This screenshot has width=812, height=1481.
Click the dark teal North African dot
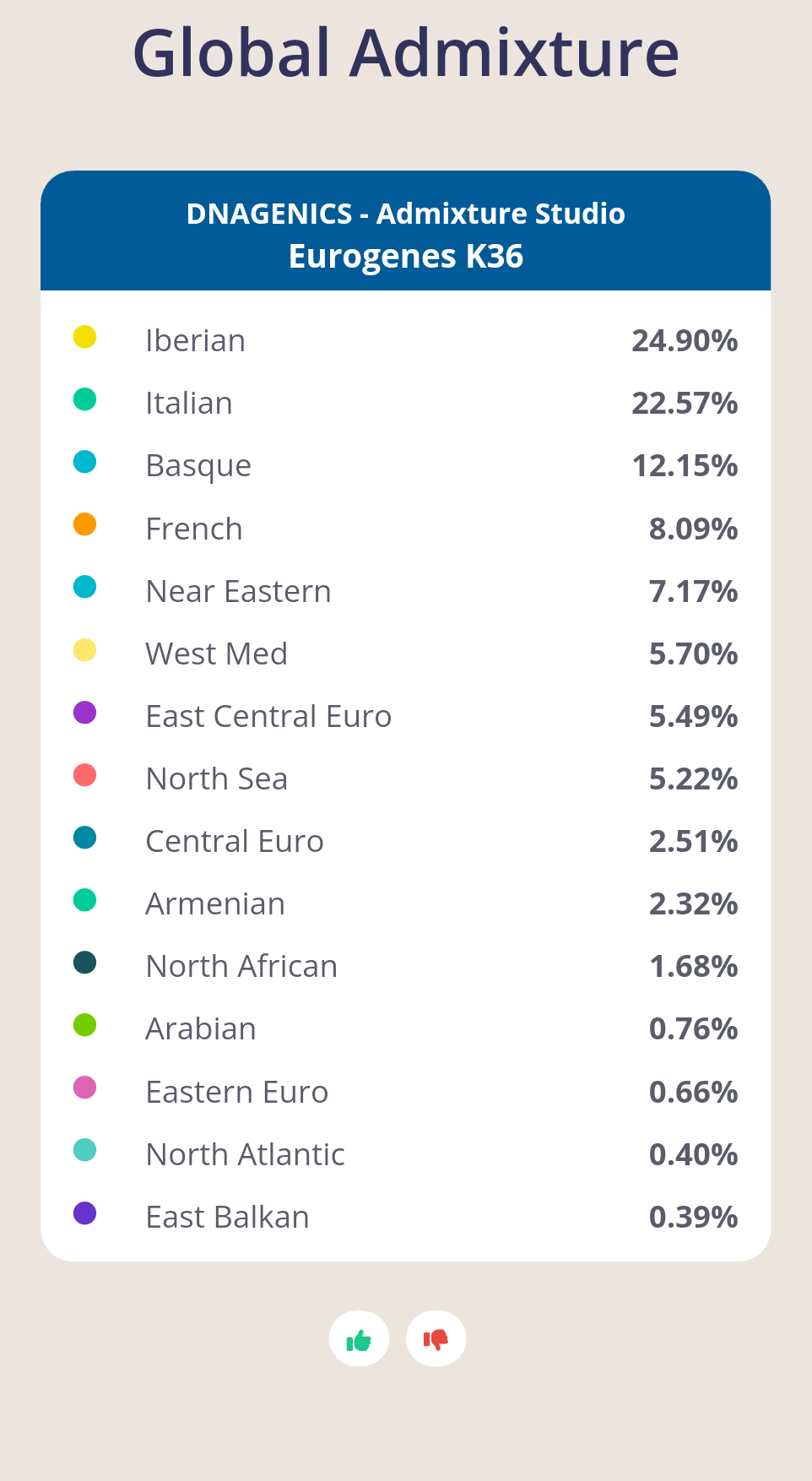(x=84, y=963)
